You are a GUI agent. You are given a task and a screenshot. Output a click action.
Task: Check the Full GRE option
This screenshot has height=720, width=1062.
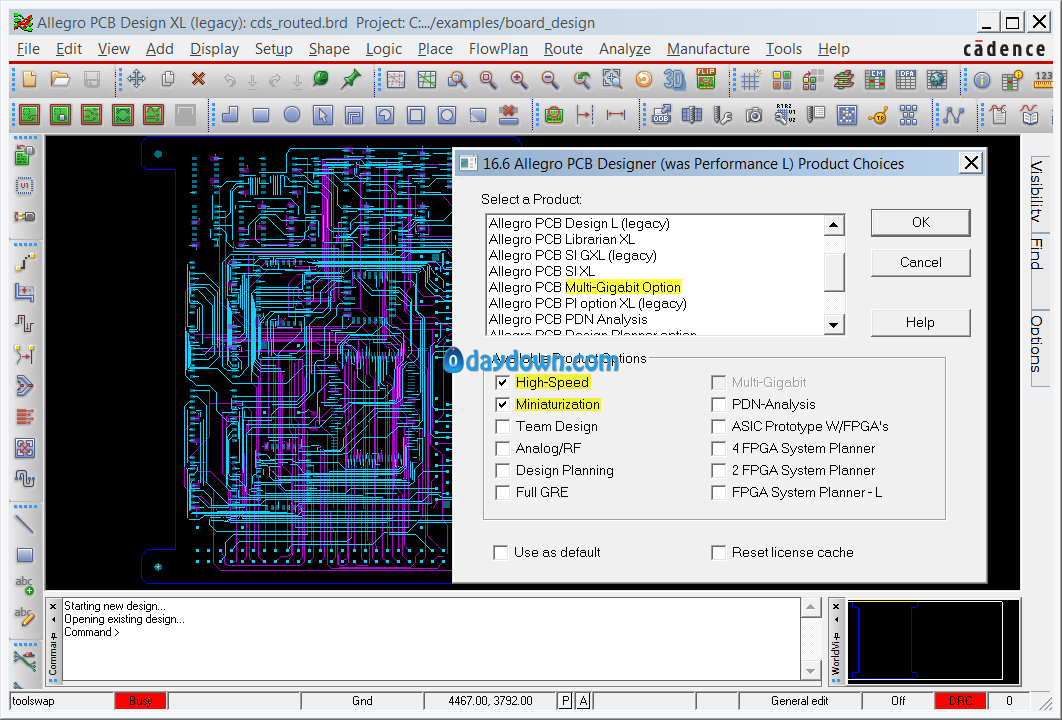(x=503, y=493)
